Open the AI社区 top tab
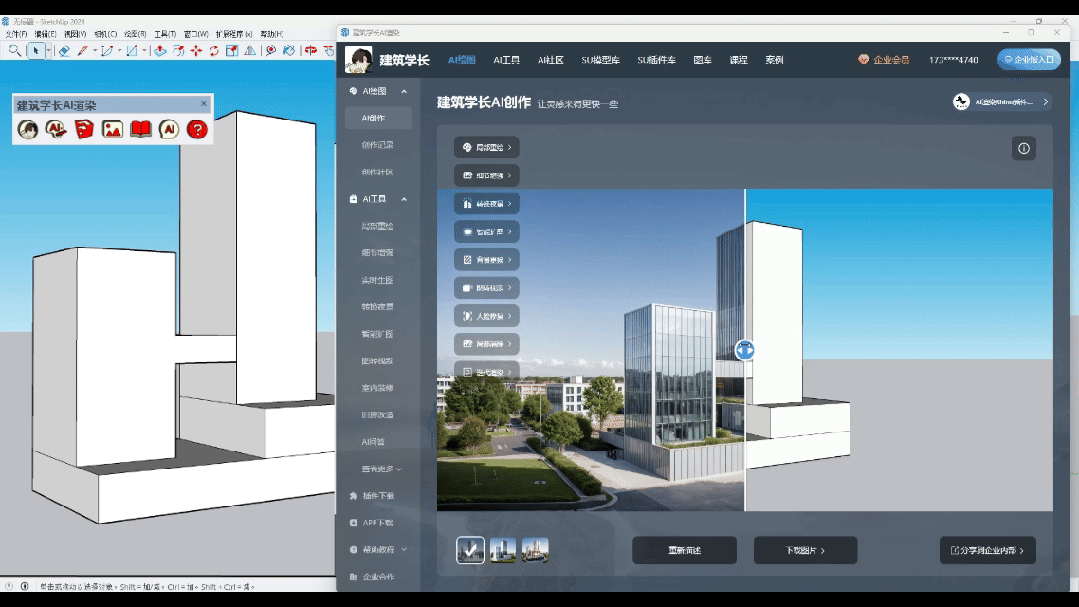This screenshot has width=1079, height=607. point(551,60)
